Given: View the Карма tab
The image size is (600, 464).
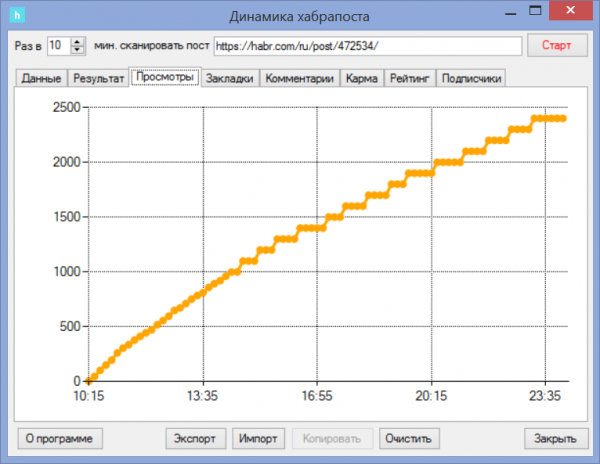Looking at the screenshot, I should click(x=361, y=78).
